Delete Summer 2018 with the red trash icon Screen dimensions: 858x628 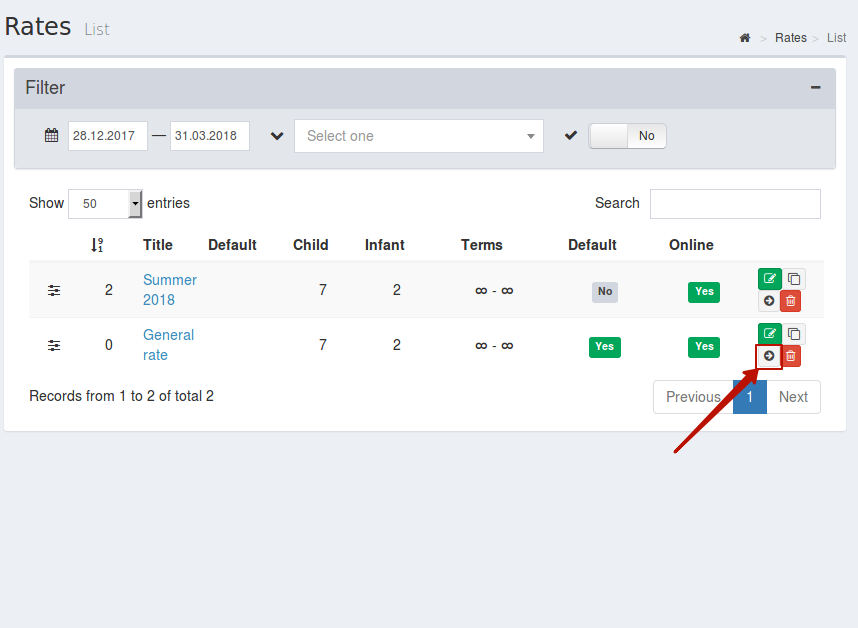[791, 301]
